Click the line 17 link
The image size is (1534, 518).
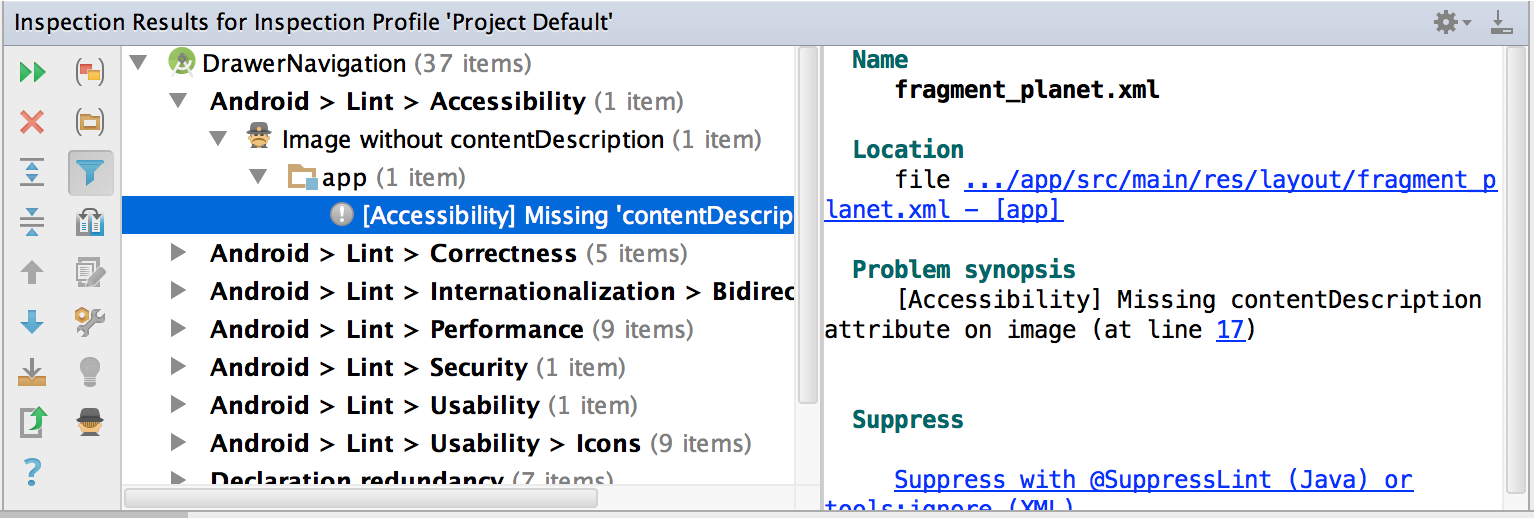[1230, 330]
